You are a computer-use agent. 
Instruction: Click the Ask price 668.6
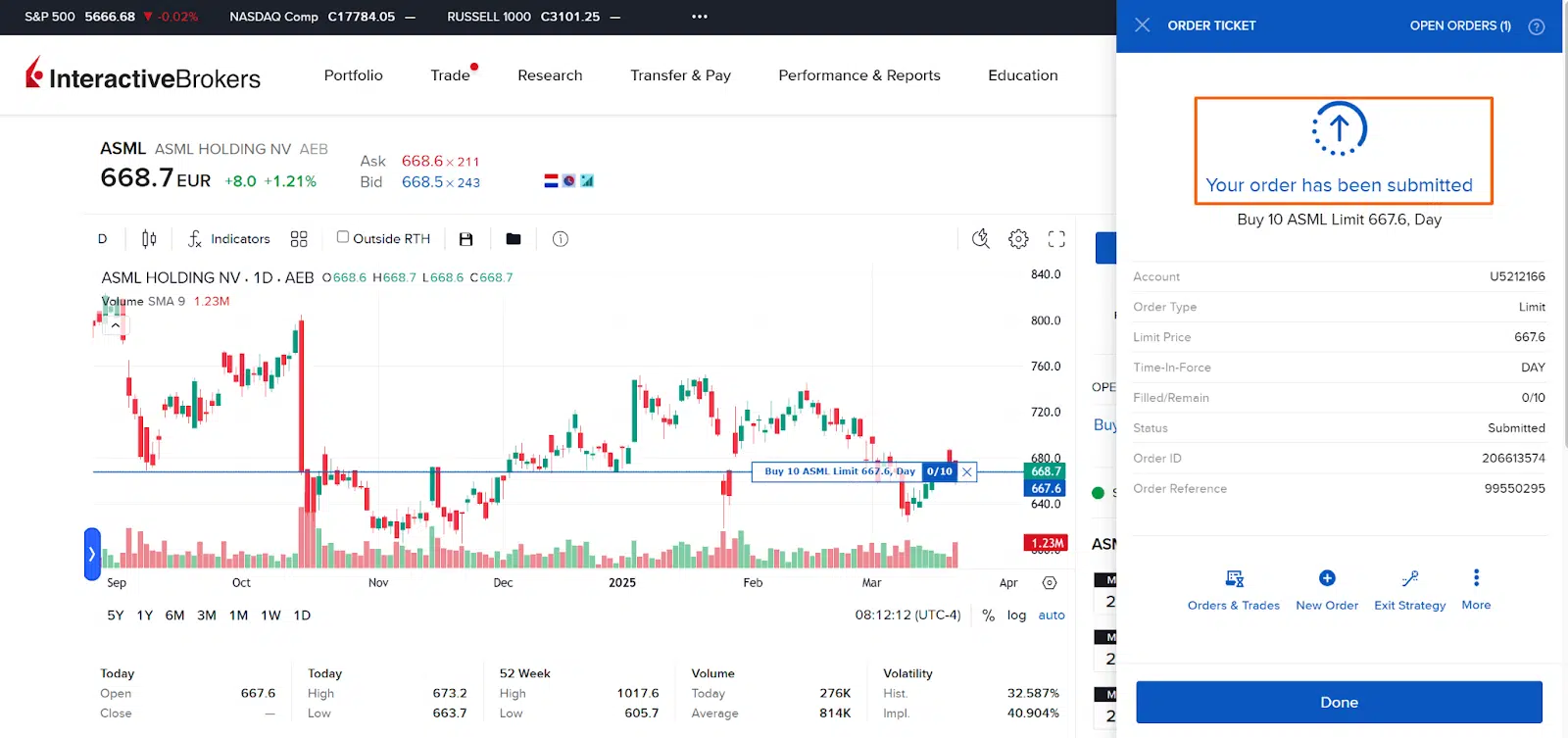[422, 161]
